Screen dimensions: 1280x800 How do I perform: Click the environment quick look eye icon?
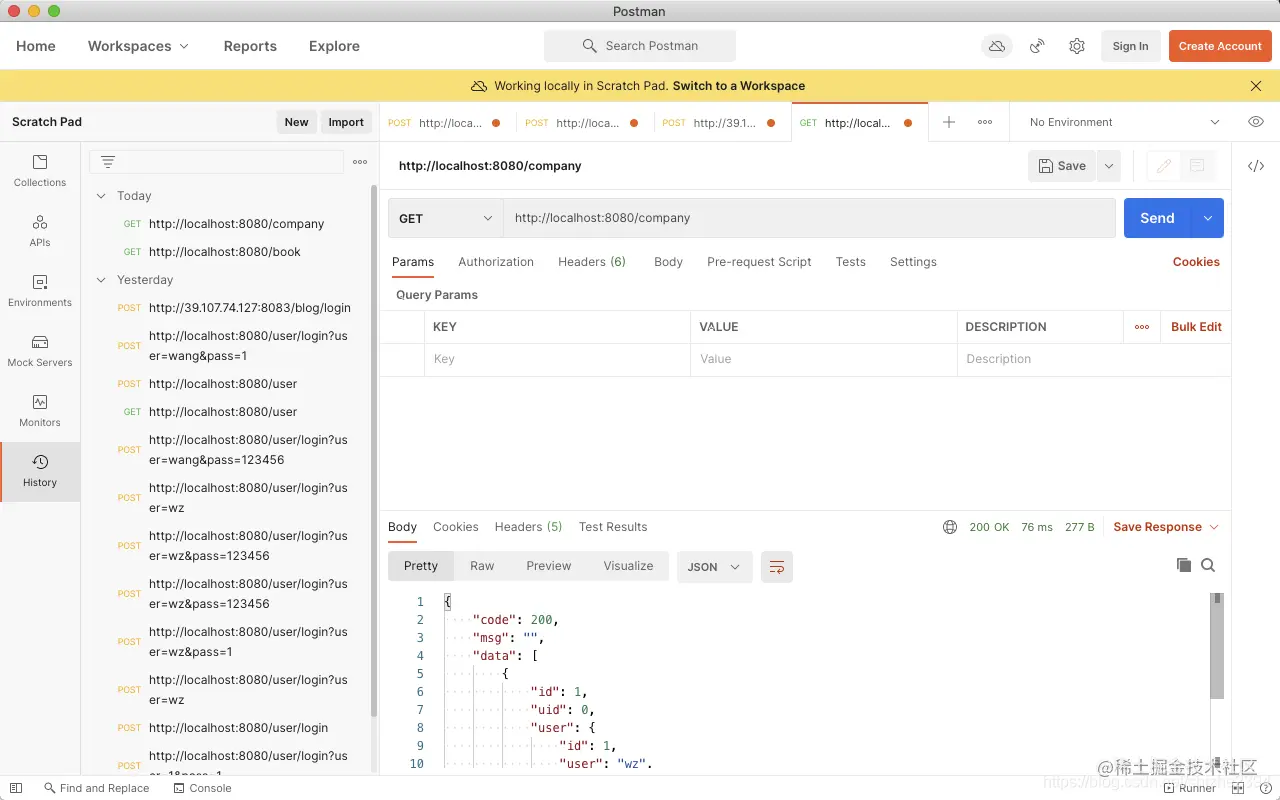1256,122
